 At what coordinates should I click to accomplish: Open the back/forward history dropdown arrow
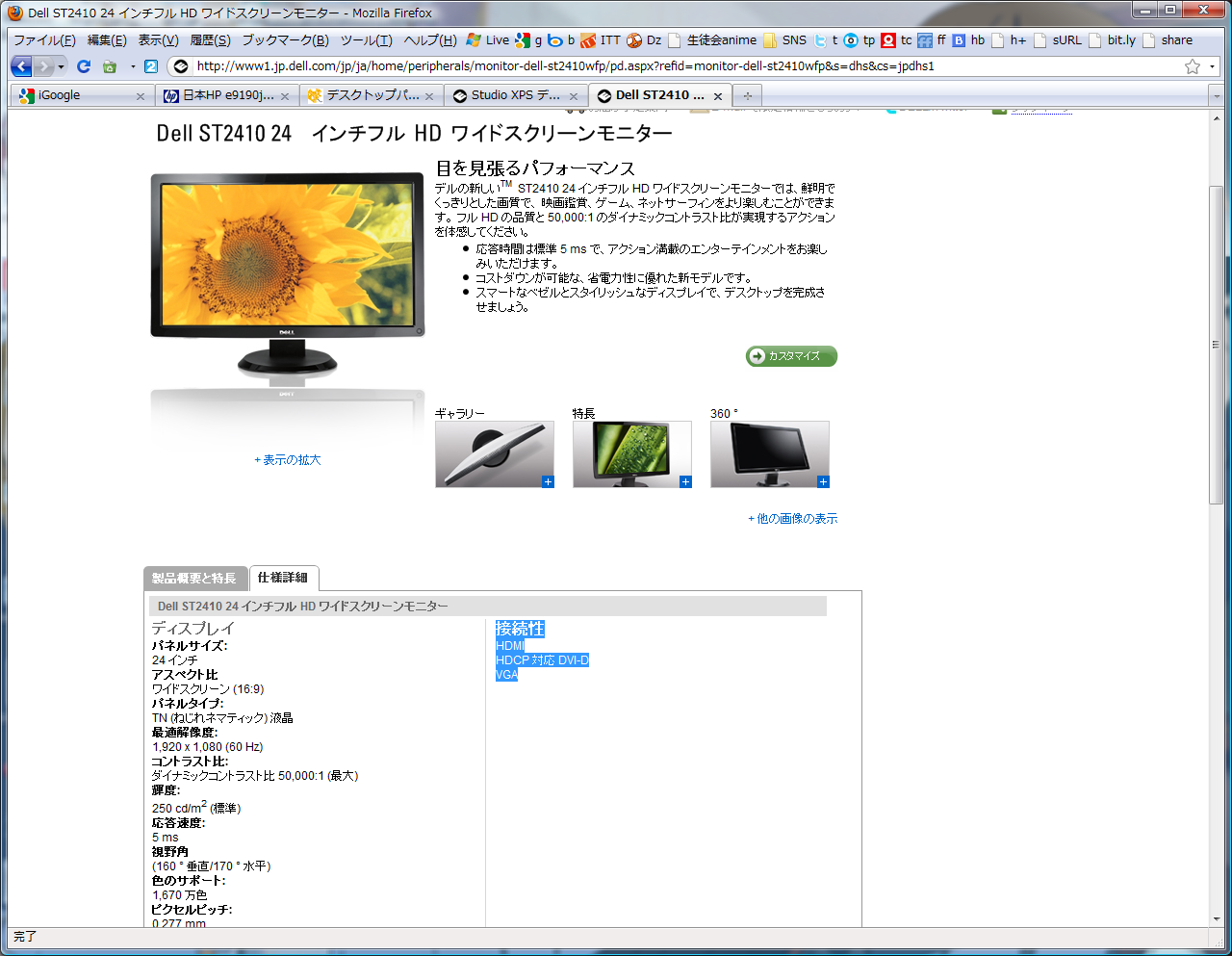pyautogui.click(x=61, y=66)
